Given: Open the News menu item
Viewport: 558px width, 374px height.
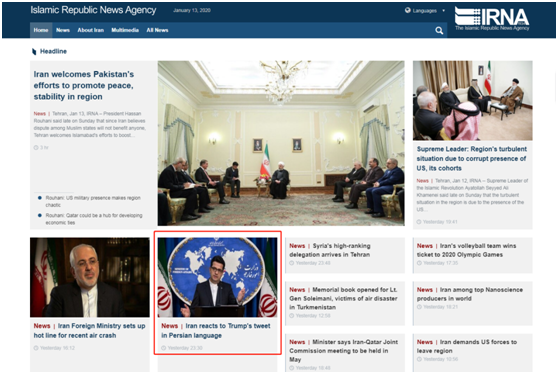Looking at the screenshot, I should click(x=63, y=30).
